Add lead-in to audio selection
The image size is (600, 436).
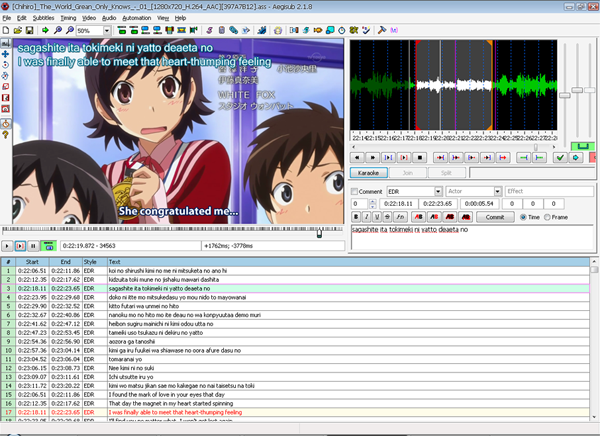pos(523,157)
